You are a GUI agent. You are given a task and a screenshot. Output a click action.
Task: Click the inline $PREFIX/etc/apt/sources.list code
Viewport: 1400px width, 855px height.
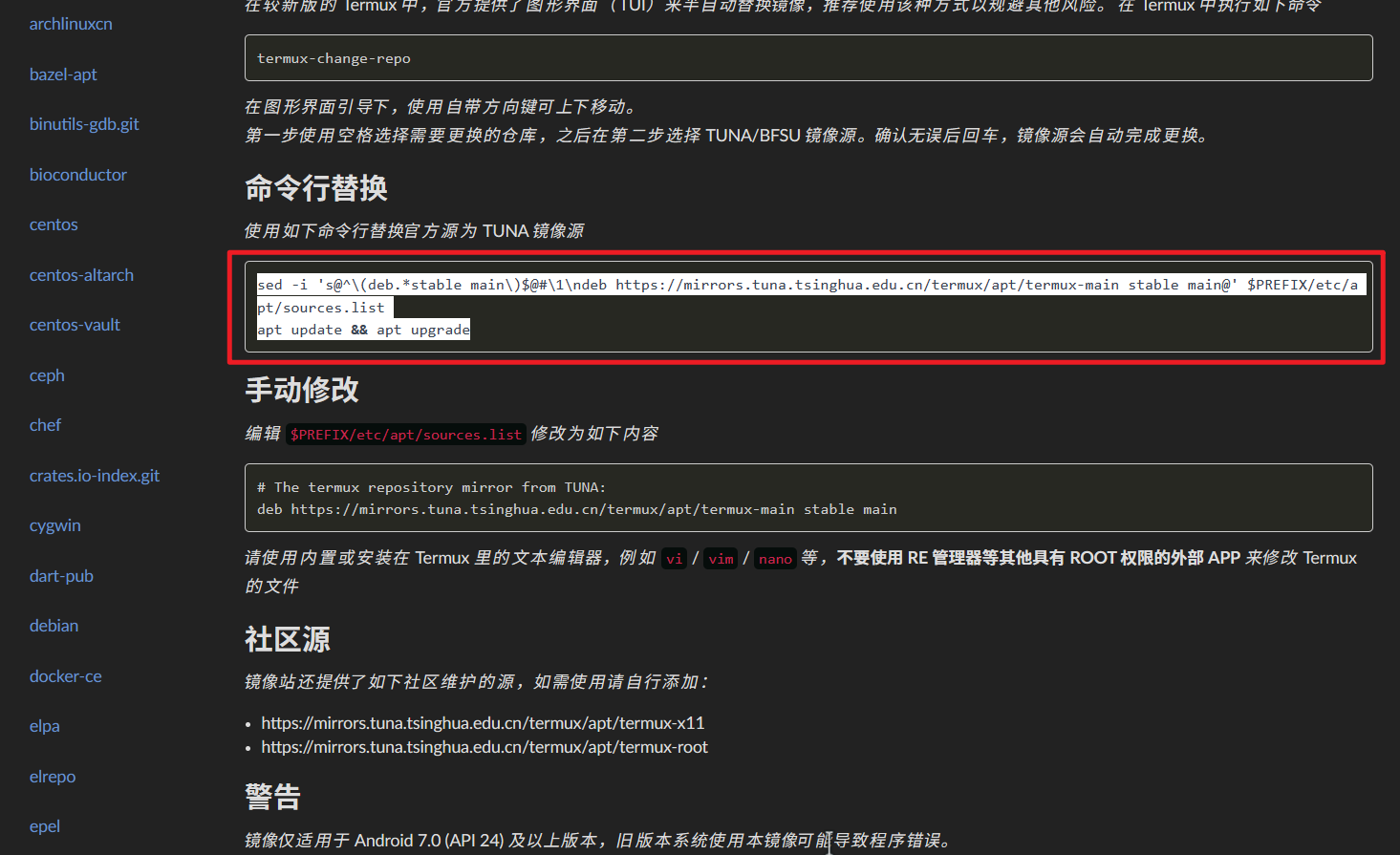pyautogui.click(x=406, y=434)
